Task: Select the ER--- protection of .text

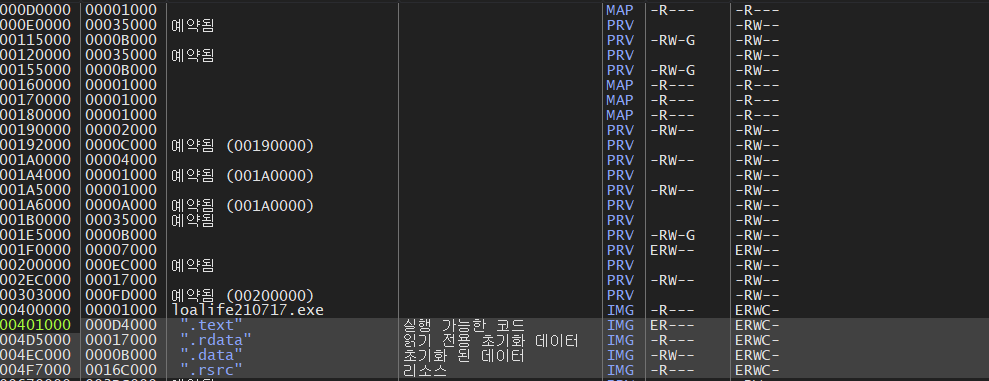Action: [x=672, y=325]
